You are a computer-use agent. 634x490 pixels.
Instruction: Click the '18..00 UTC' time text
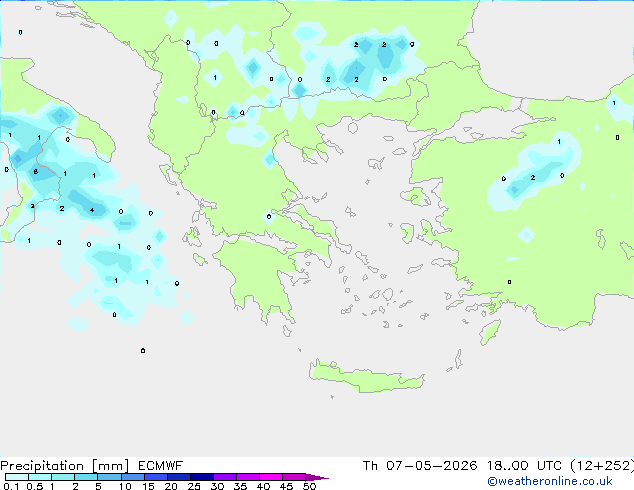[x=524, y=466]
